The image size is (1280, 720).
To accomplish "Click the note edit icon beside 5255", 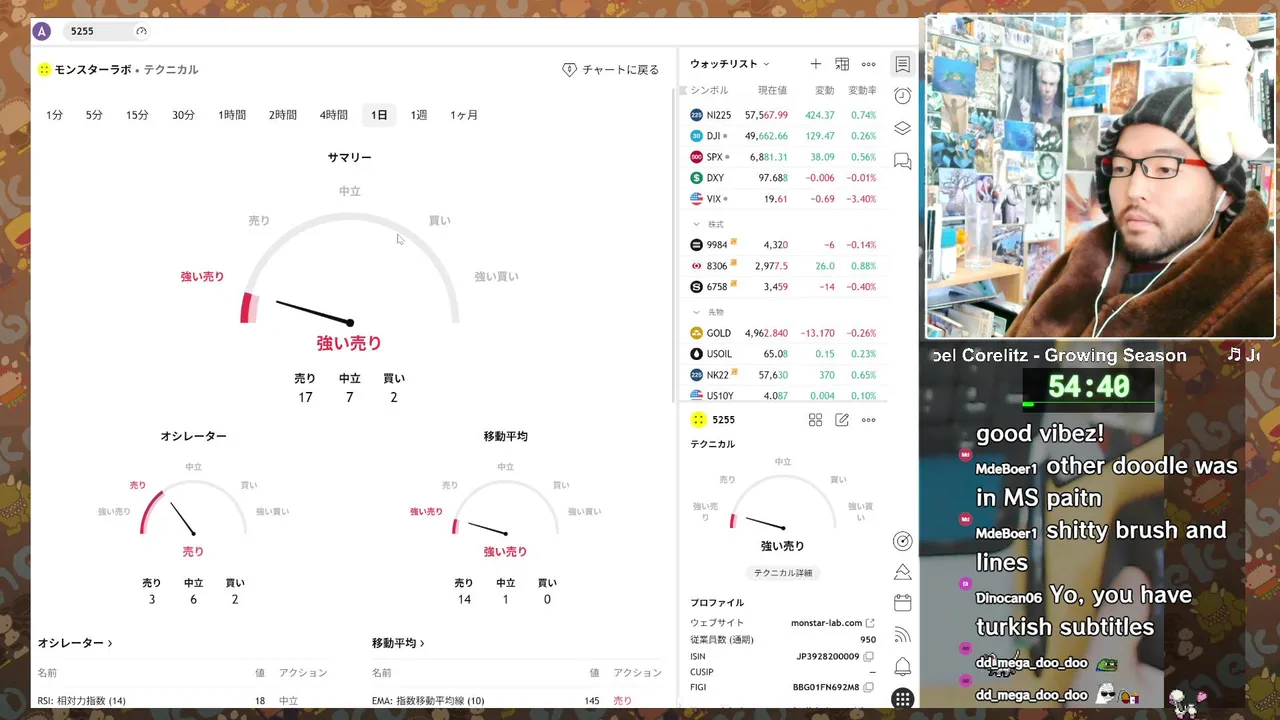I will click(x=842, y=420).
